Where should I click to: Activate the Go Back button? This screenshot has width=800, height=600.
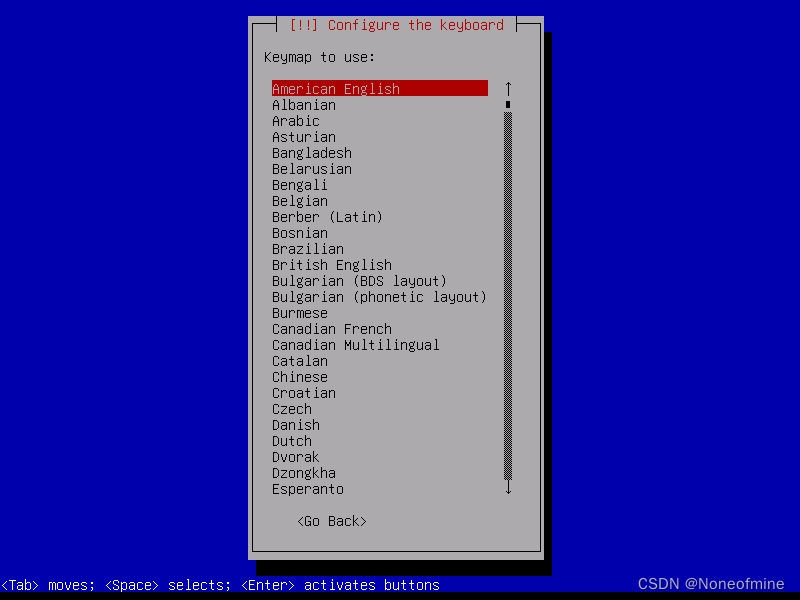click(332, 521)
